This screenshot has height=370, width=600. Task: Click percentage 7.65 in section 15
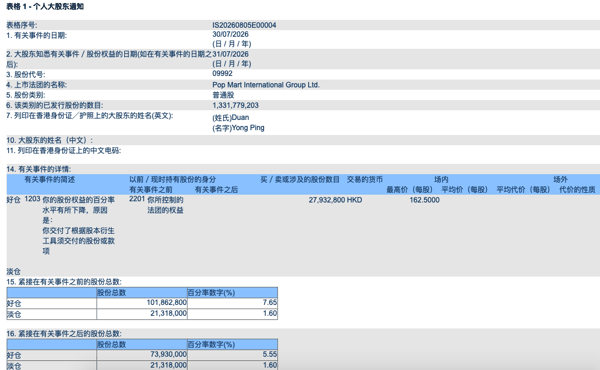click(270, 303)
